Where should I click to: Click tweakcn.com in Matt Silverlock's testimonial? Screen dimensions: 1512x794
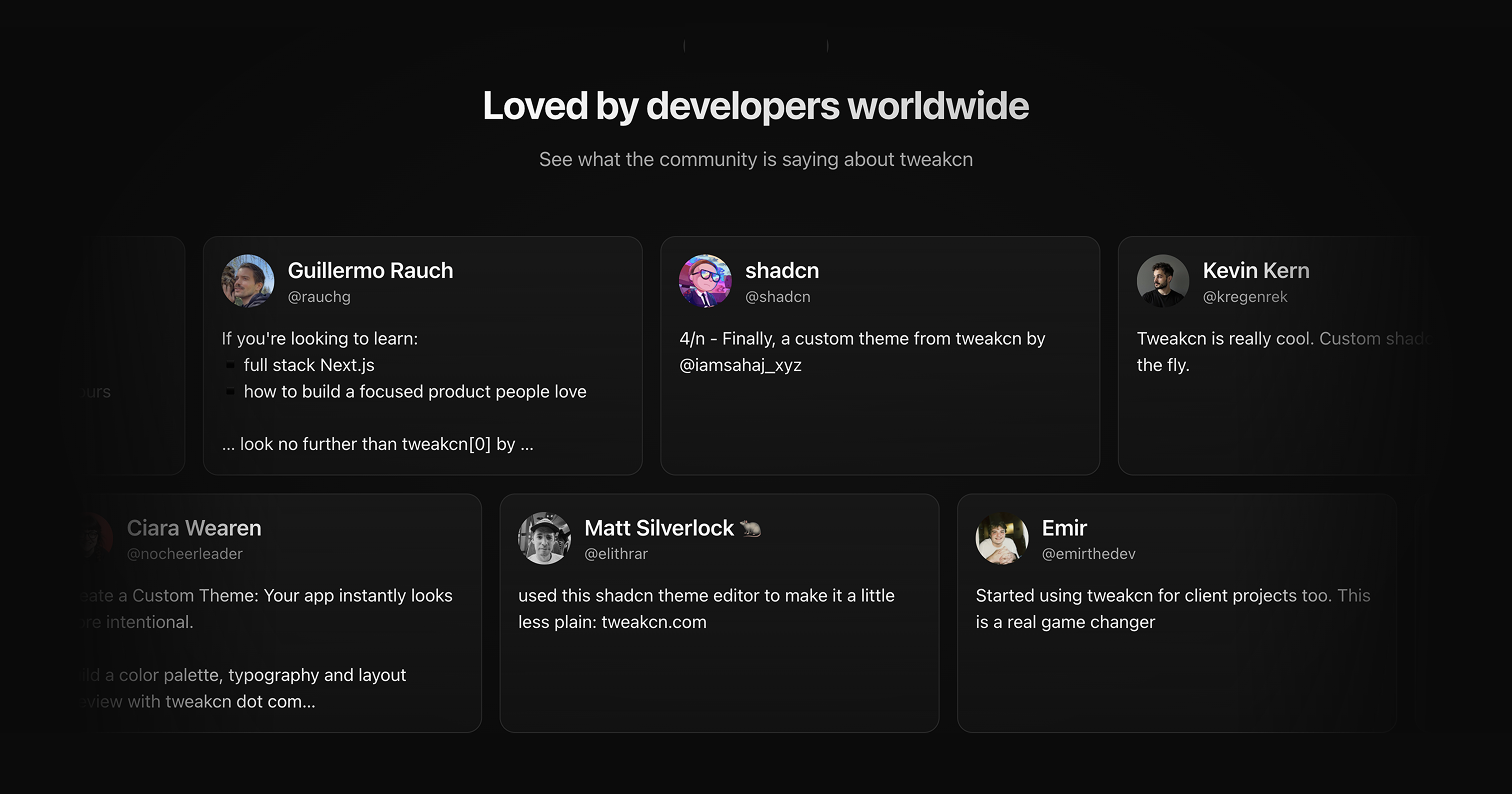click(653, 622)
